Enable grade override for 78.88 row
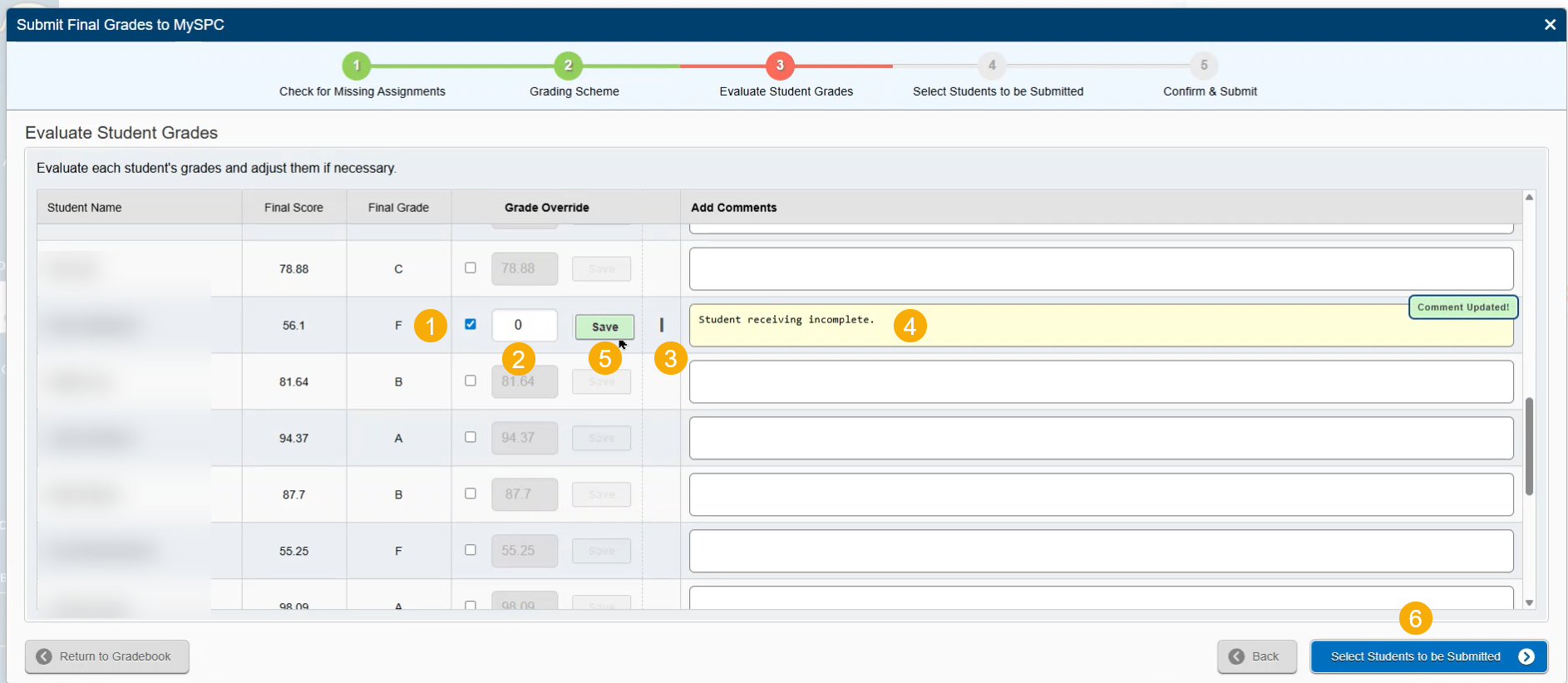 point(471,268)
